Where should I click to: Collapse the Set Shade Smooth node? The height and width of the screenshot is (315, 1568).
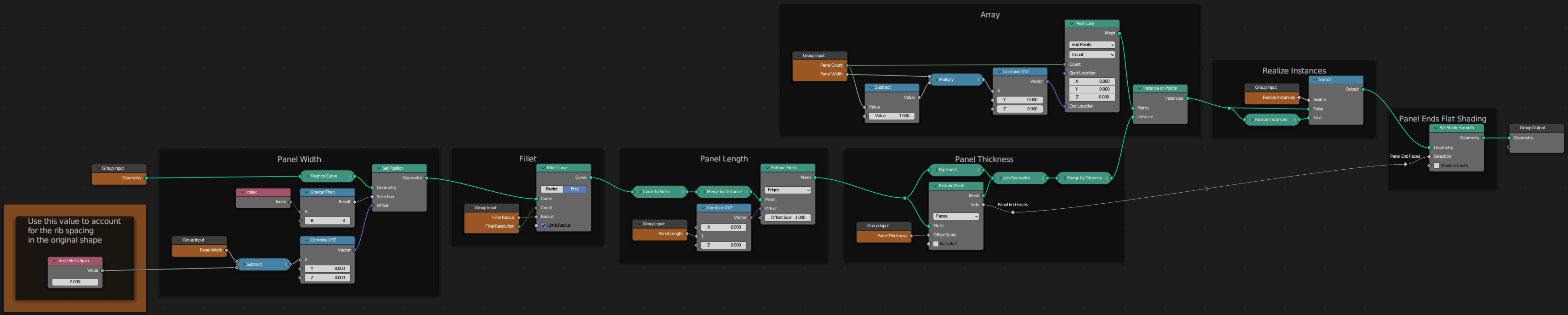(x=1435, y=128)
